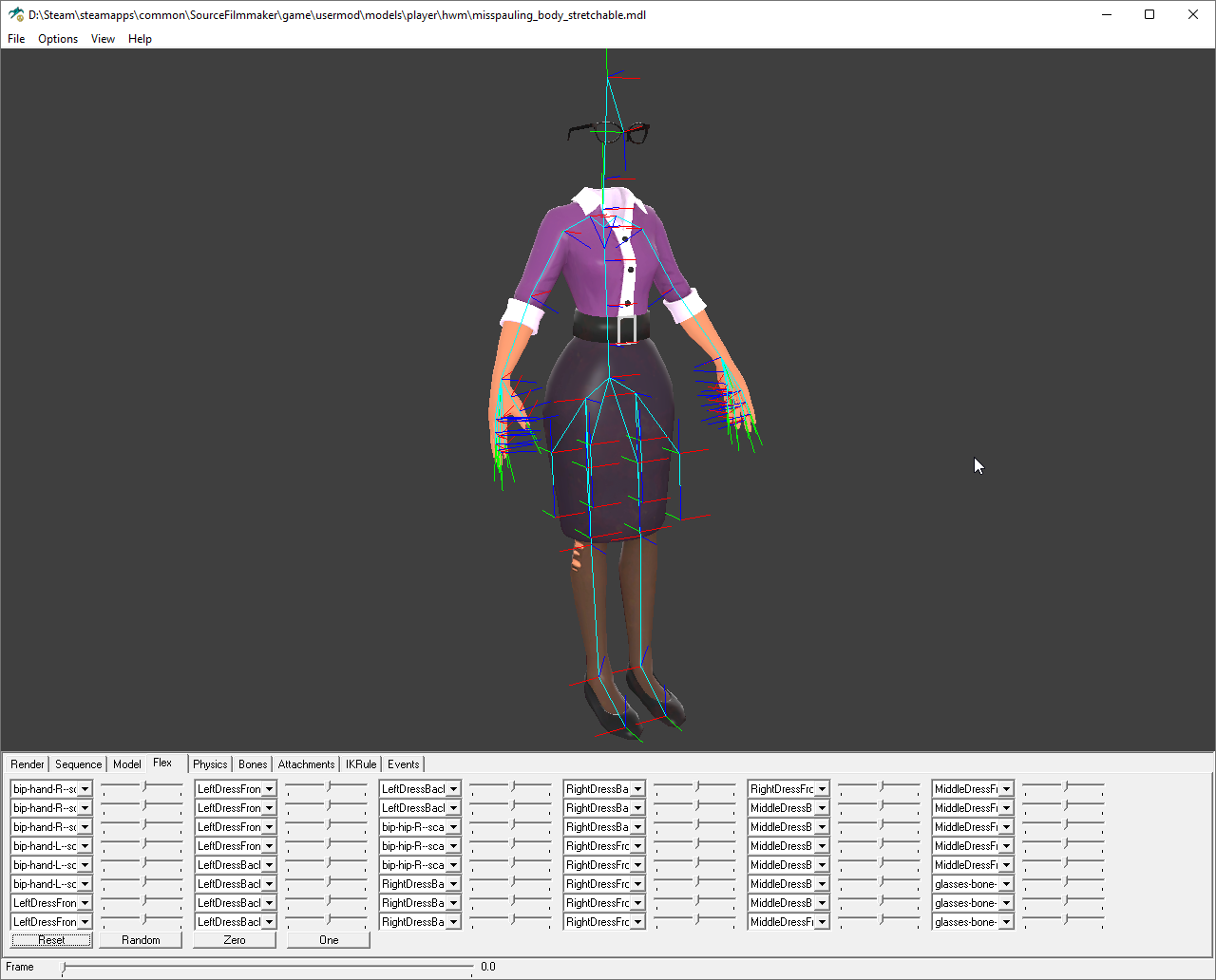Open the Attachments tab

pyautogui.click(x=306, y=764)
